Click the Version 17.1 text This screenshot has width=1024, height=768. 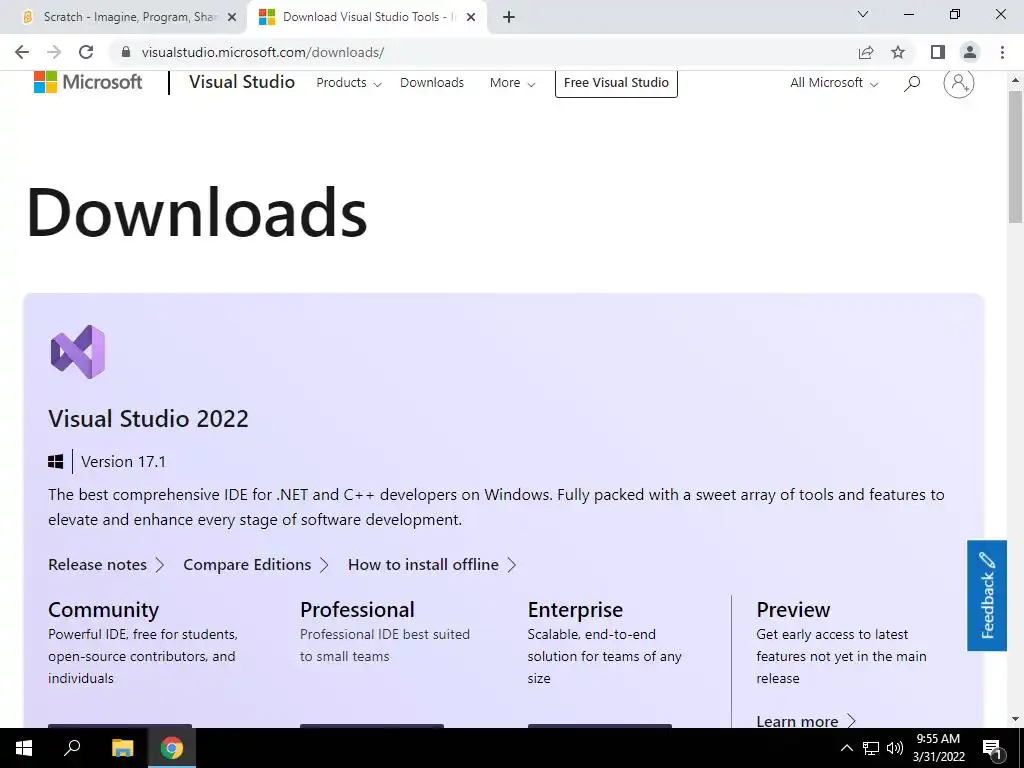tap(123, 462)
